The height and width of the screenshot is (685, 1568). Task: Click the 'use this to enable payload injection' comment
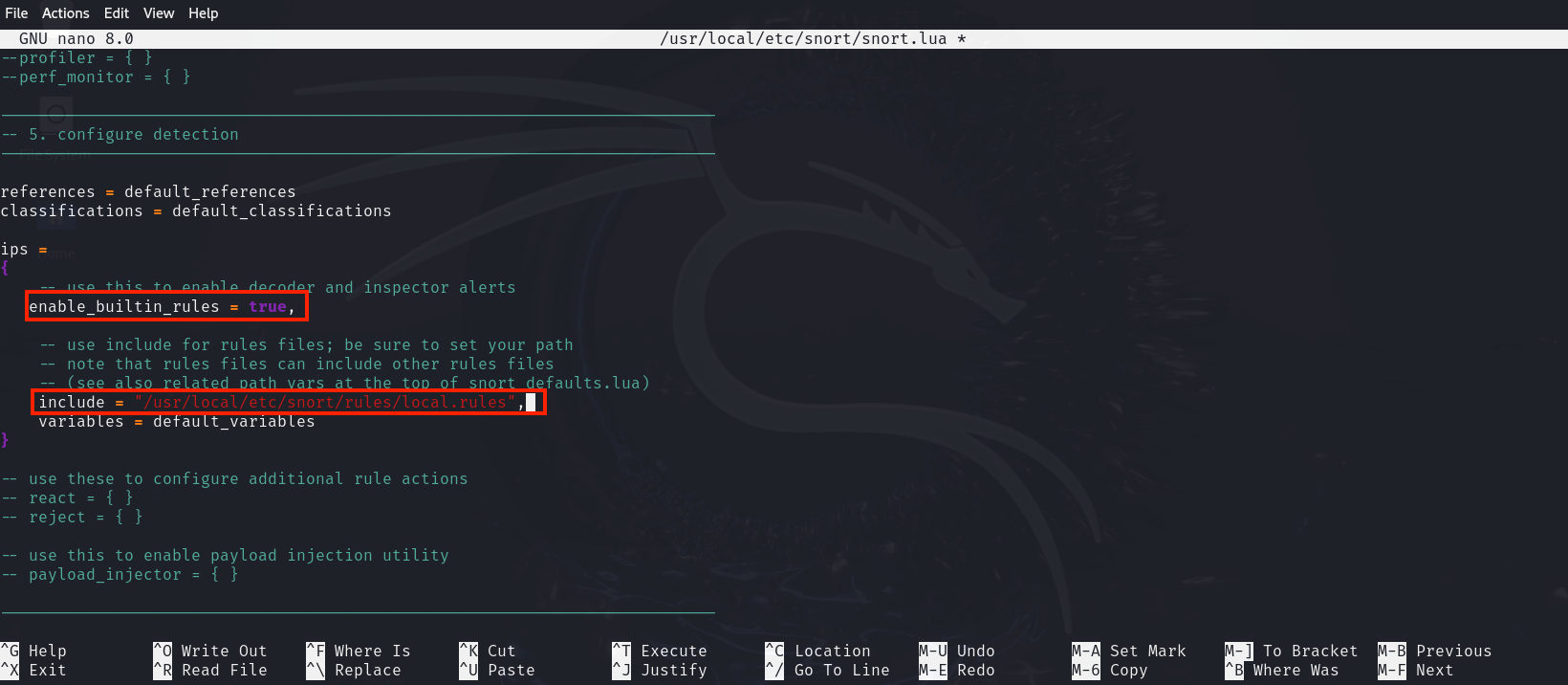pos(225,555)
